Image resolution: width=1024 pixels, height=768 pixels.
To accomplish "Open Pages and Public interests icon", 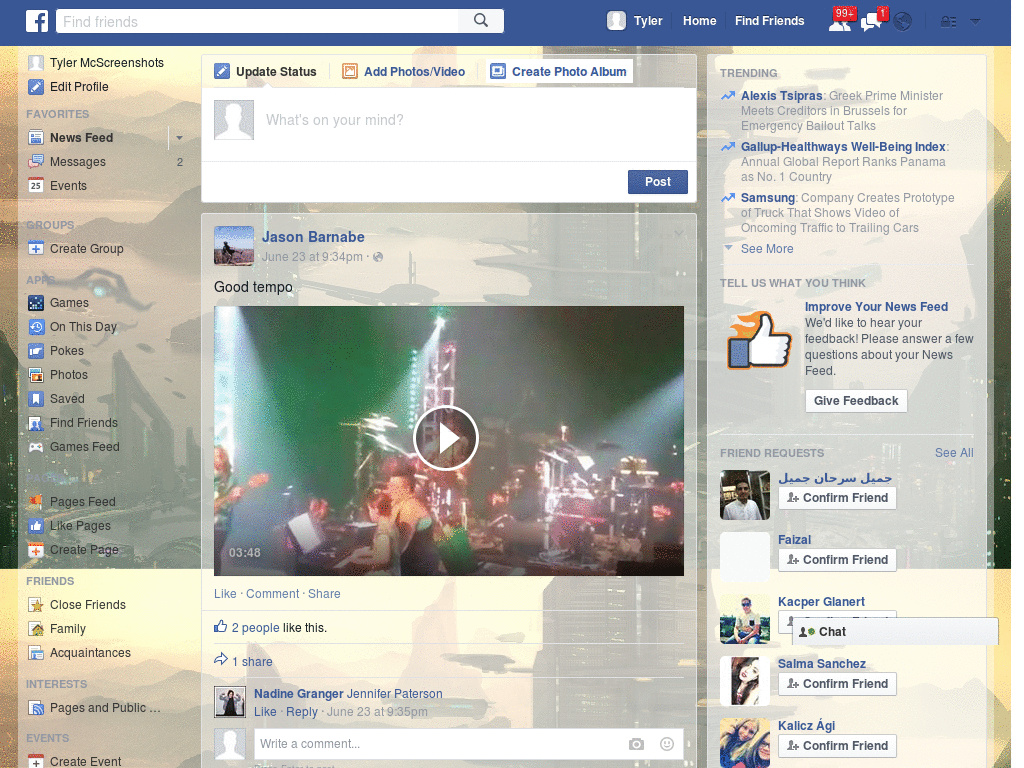I will coord(36,708).
